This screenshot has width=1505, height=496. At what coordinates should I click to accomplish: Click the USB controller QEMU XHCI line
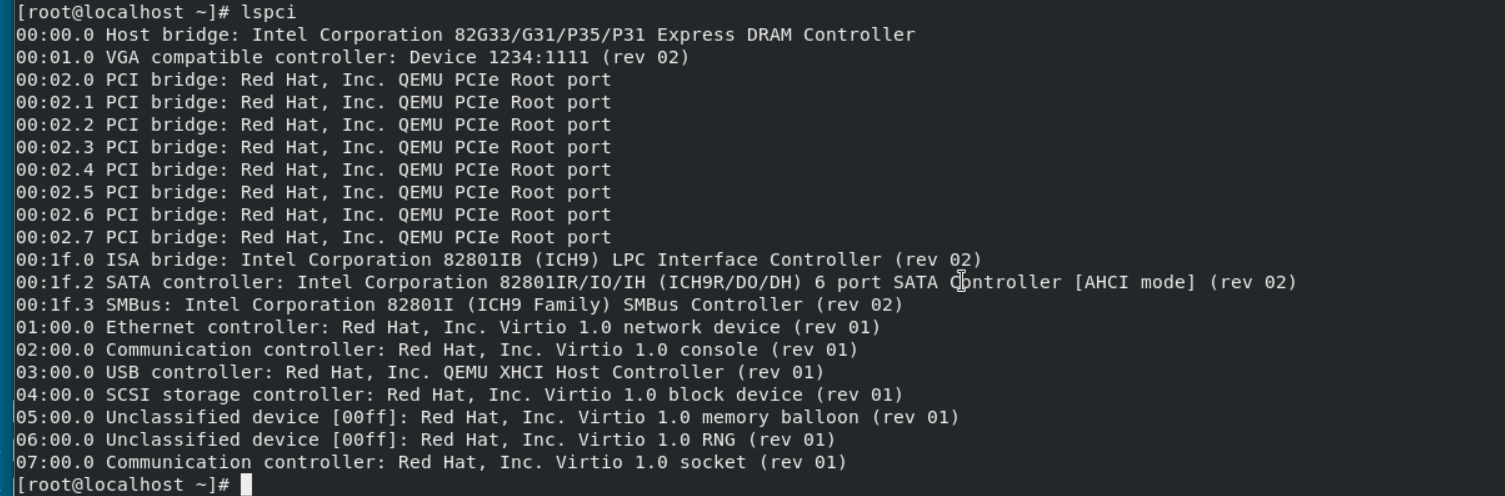419,372
